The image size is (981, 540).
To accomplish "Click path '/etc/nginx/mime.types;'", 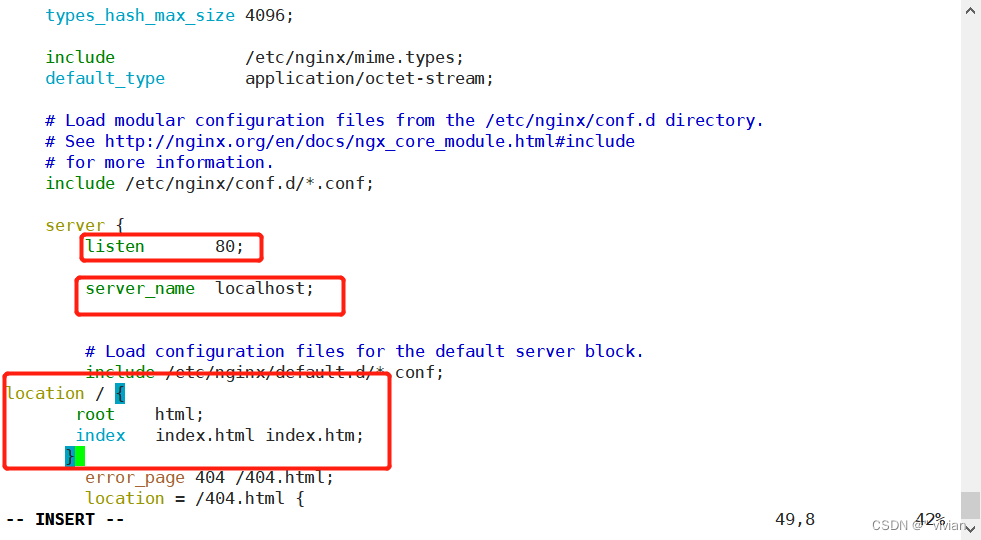I will point(354,58).
